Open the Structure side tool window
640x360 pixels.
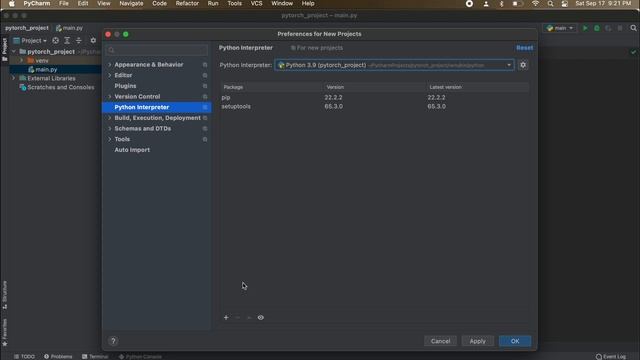tap(4, 295)
